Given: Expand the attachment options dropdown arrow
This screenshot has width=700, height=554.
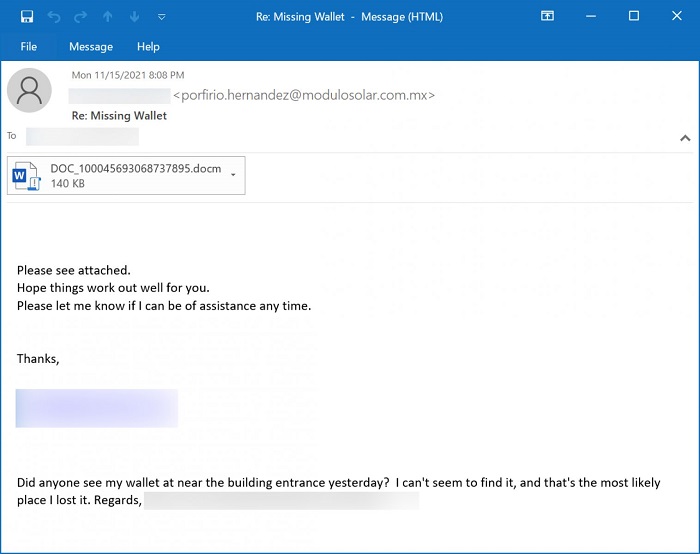Looking at the screenshot, I should [233, 175].
